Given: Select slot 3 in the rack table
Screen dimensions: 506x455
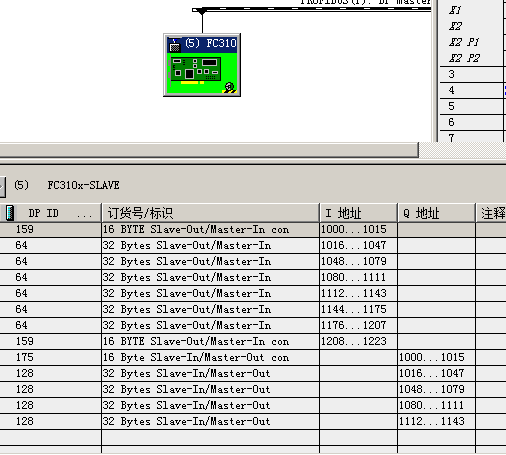Looking at the screenshot, I should click(471, 74).
